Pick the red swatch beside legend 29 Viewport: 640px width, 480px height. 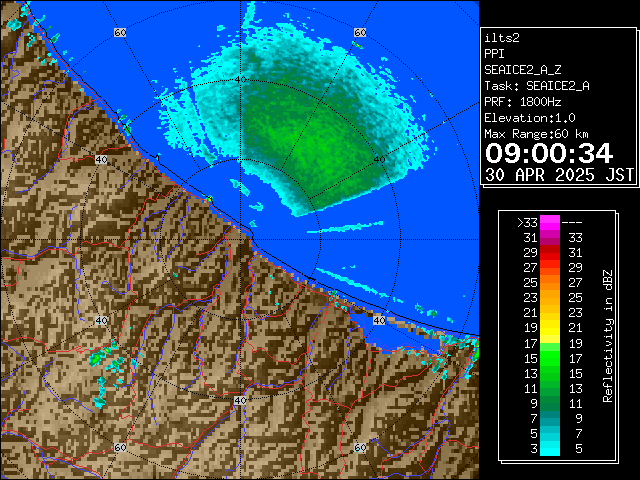pos(550,253)
